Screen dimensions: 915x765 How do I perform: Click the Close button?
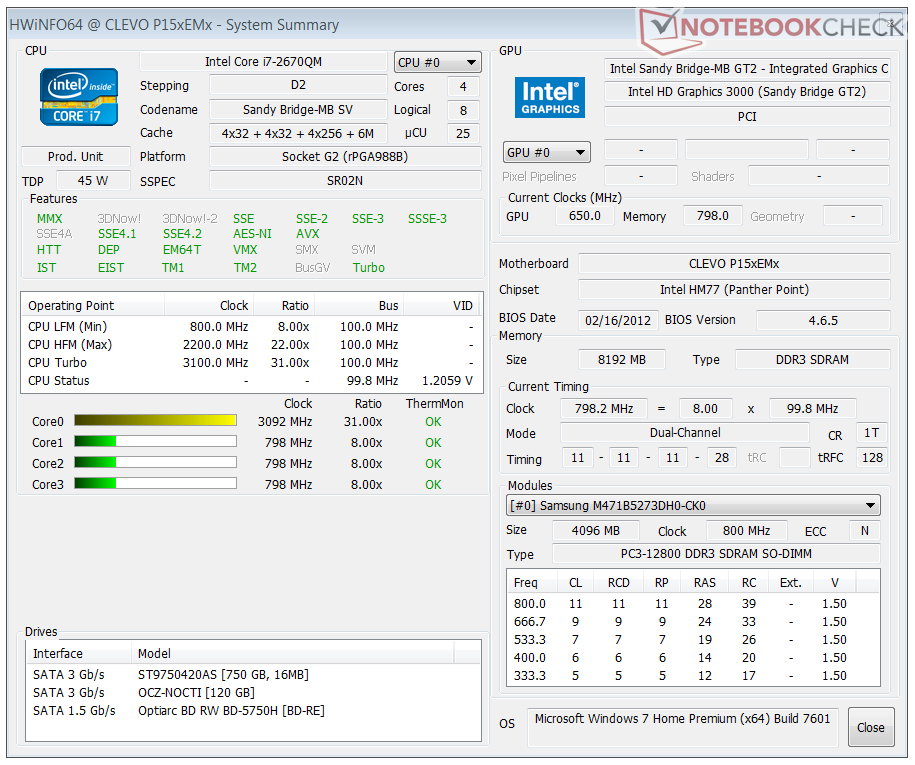pyautogui.click(x=871, y=727)
